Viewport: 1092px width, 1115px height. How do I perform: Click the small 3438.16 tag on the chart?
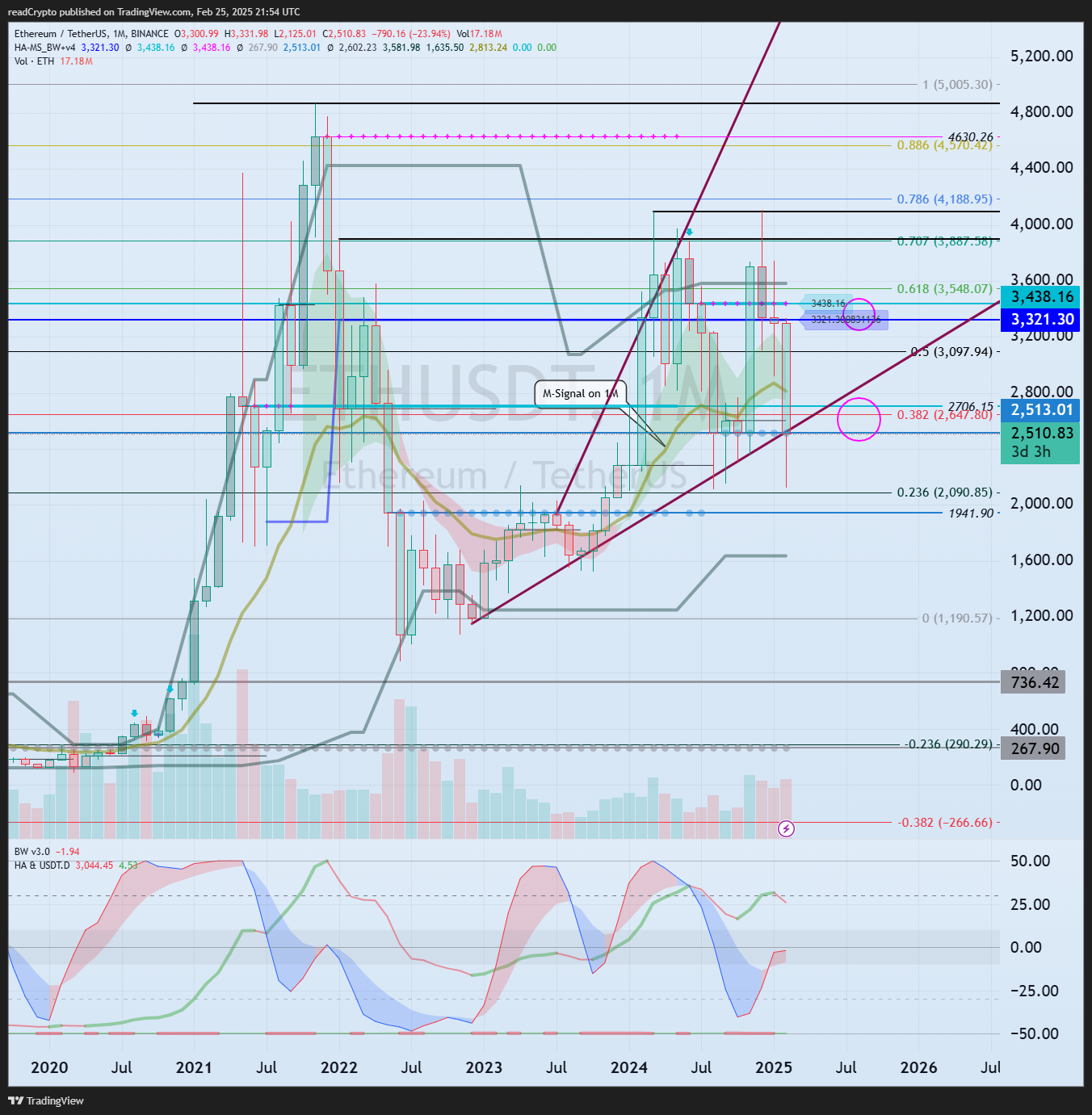pyautogui.click(x=828, y=304)
